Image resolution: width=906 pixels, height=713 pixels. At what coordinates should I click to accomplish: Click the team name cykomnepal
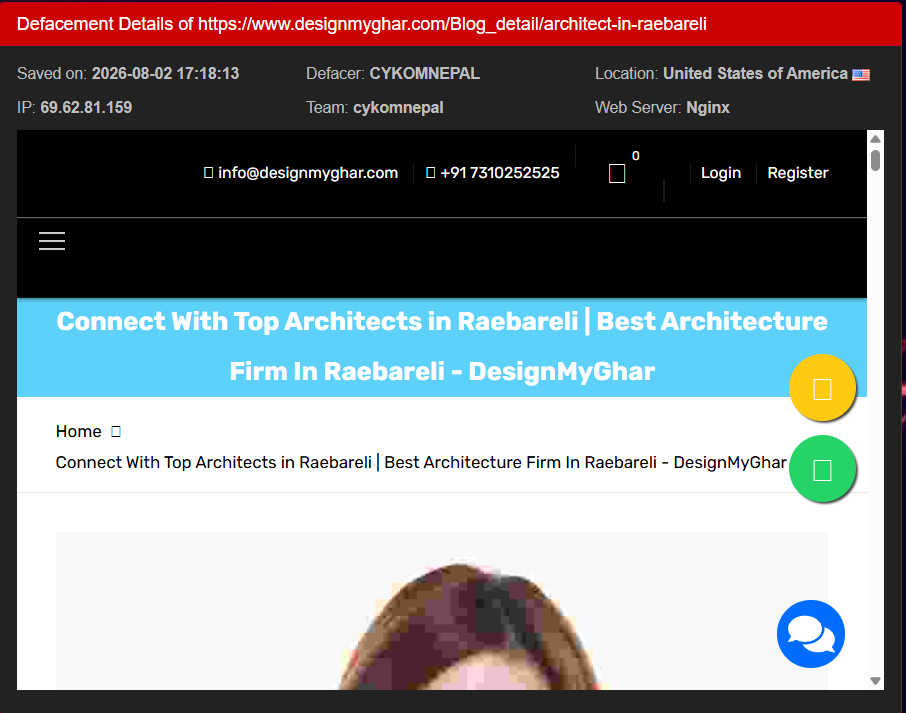point(398,107)
